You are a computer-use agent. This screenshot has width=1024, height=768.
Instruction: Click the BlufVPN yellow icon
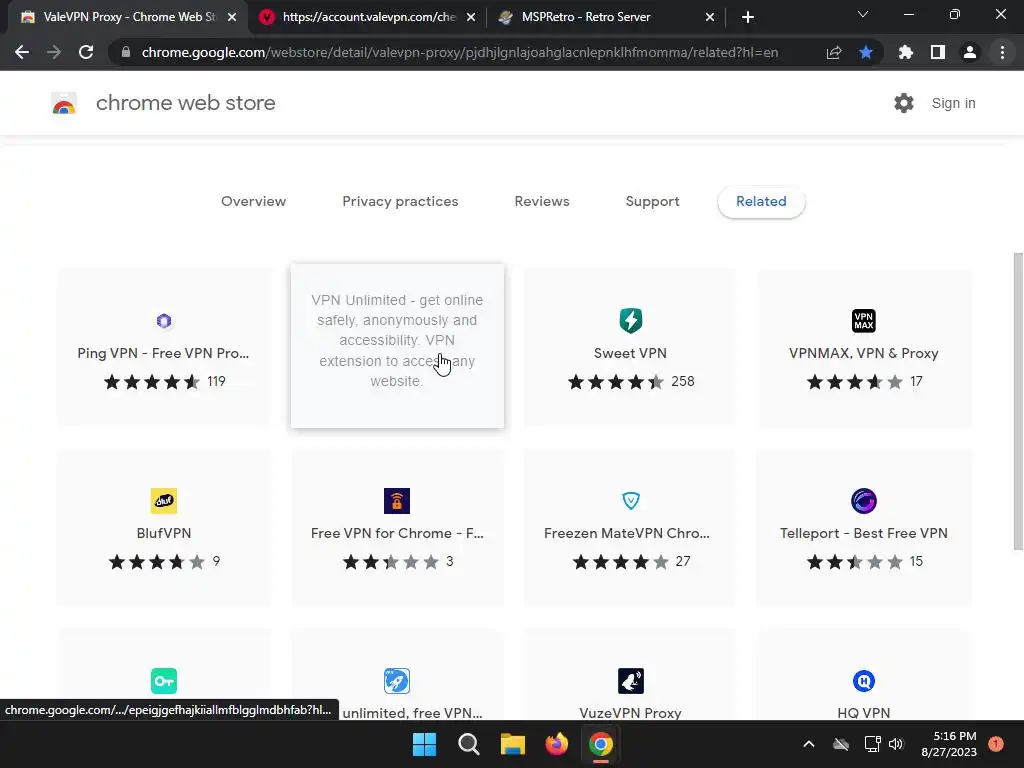point(164,501)
